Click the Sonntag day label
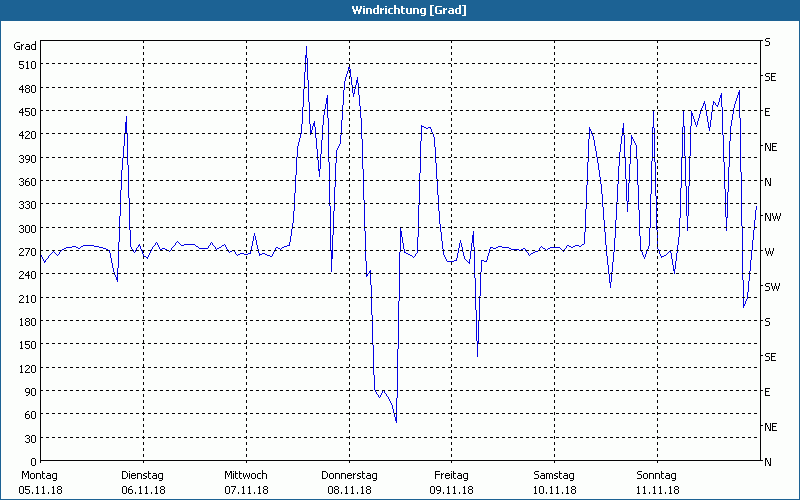Viewport: 800px width, 500px height. click(x=657, y=475)
